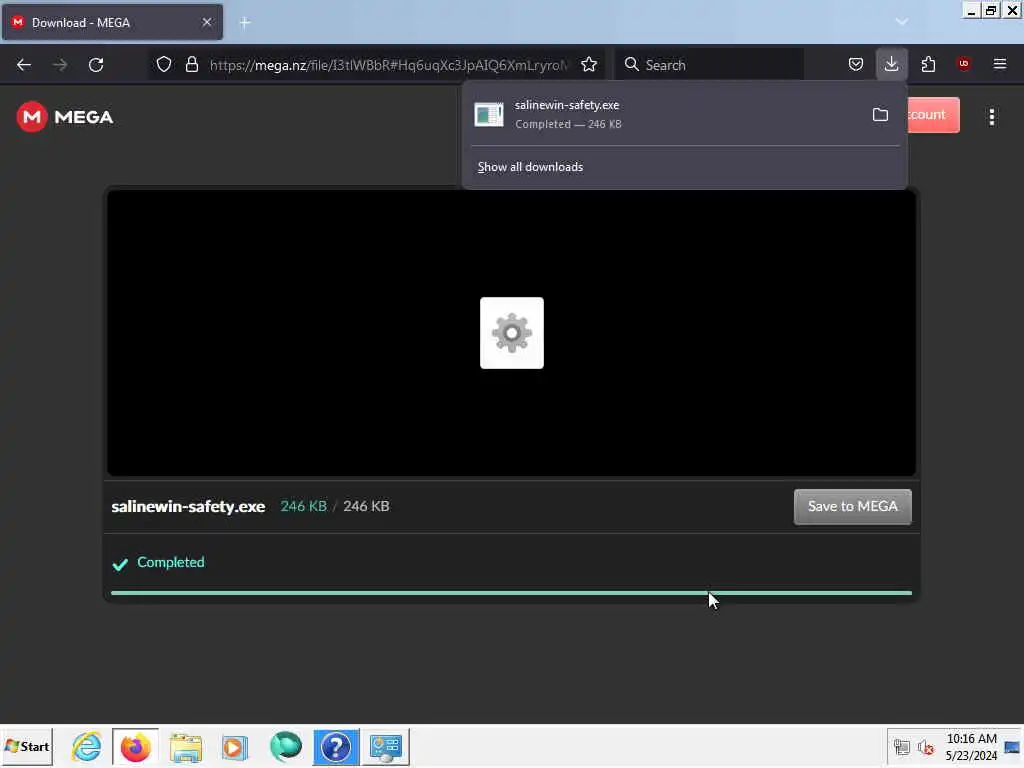
Task: Click the mega.nz URL address field
Action: click(x=389, y=65)
